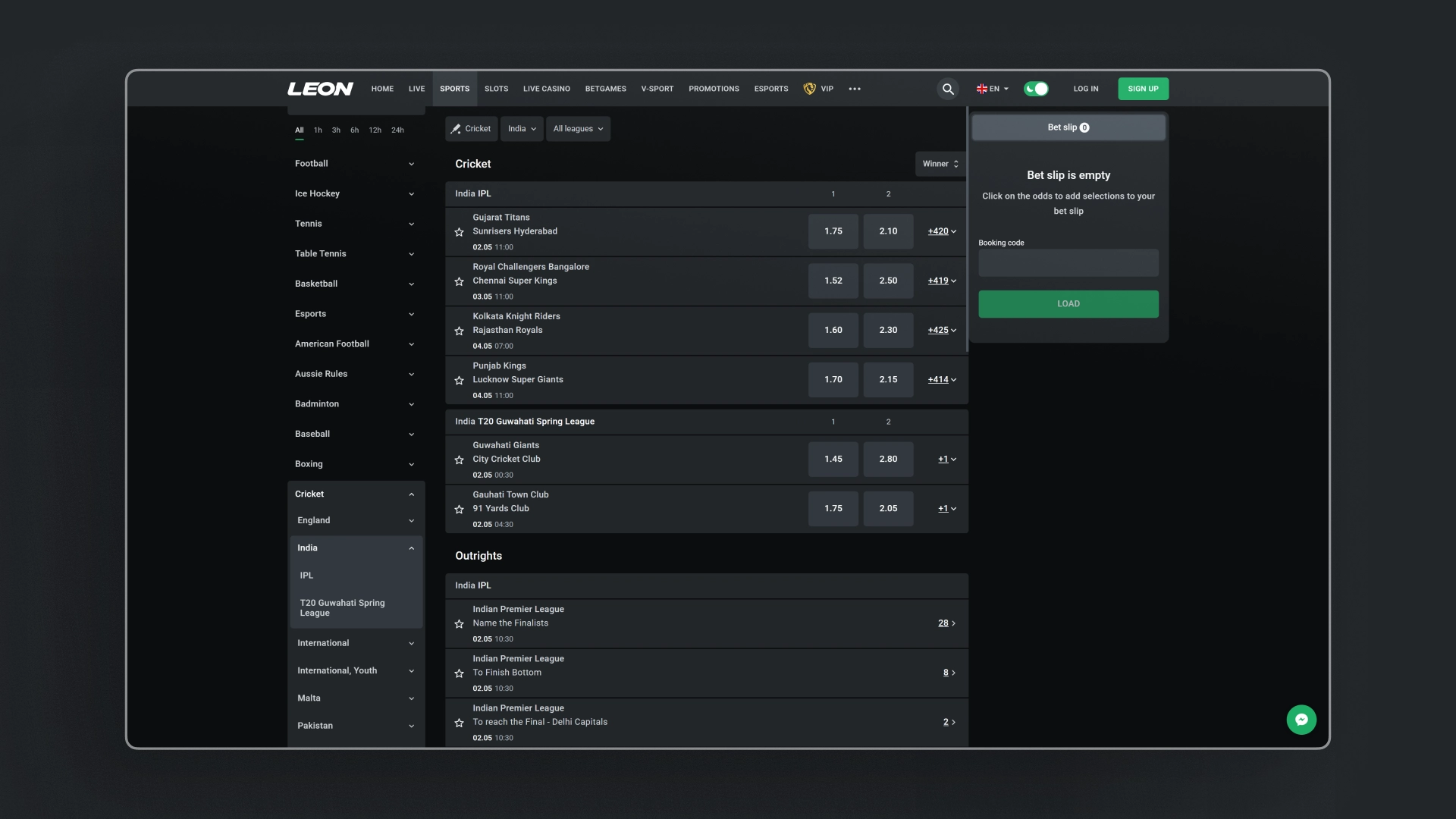Screen dimensions: 1456x819
Task: Favorite the Kolkata Knight Riders match
Action: click(x=459, y=331)
